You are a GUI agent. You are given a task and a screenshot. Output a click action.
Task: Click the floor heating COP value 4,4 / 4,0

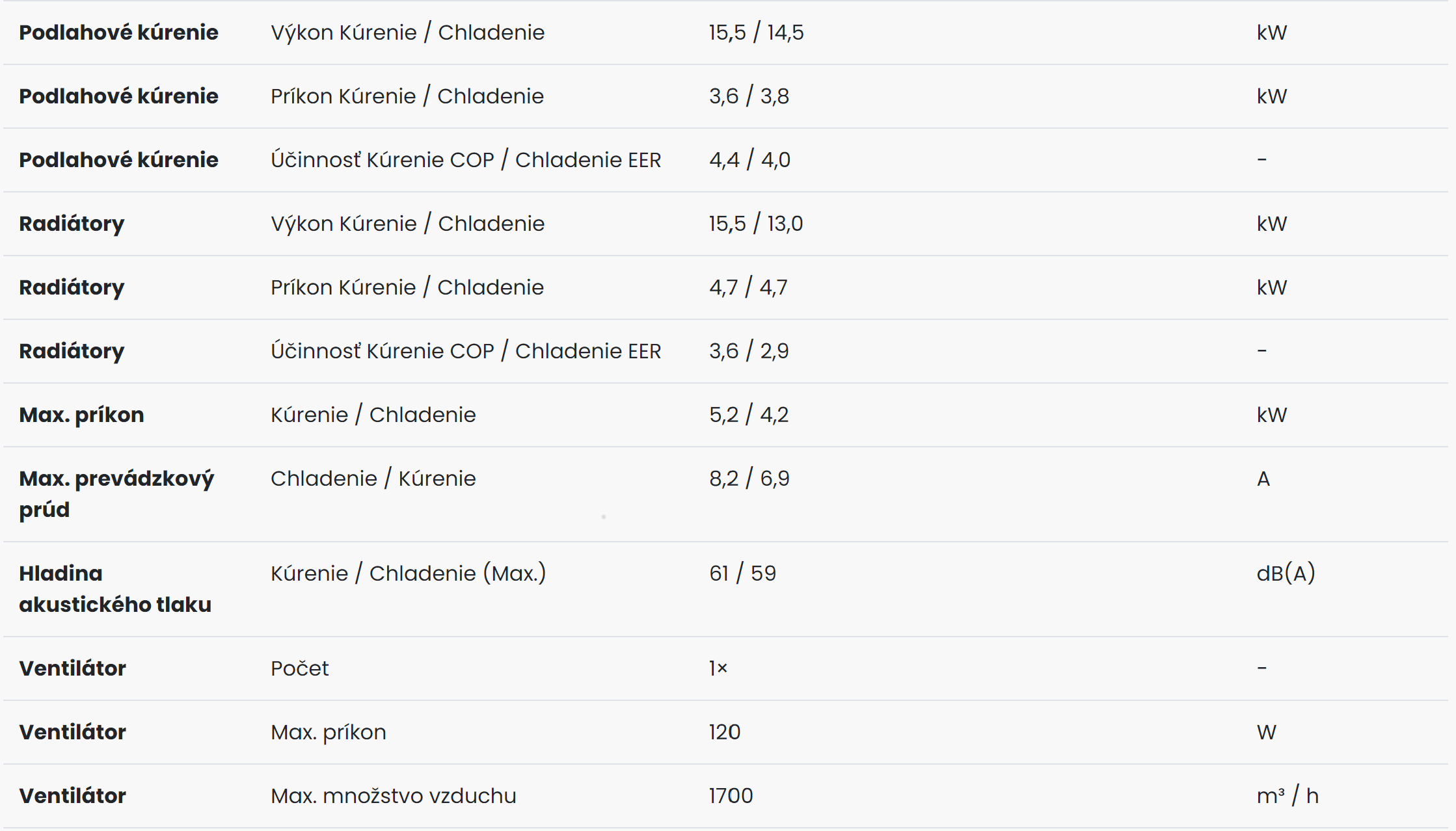tap(749, 160)
